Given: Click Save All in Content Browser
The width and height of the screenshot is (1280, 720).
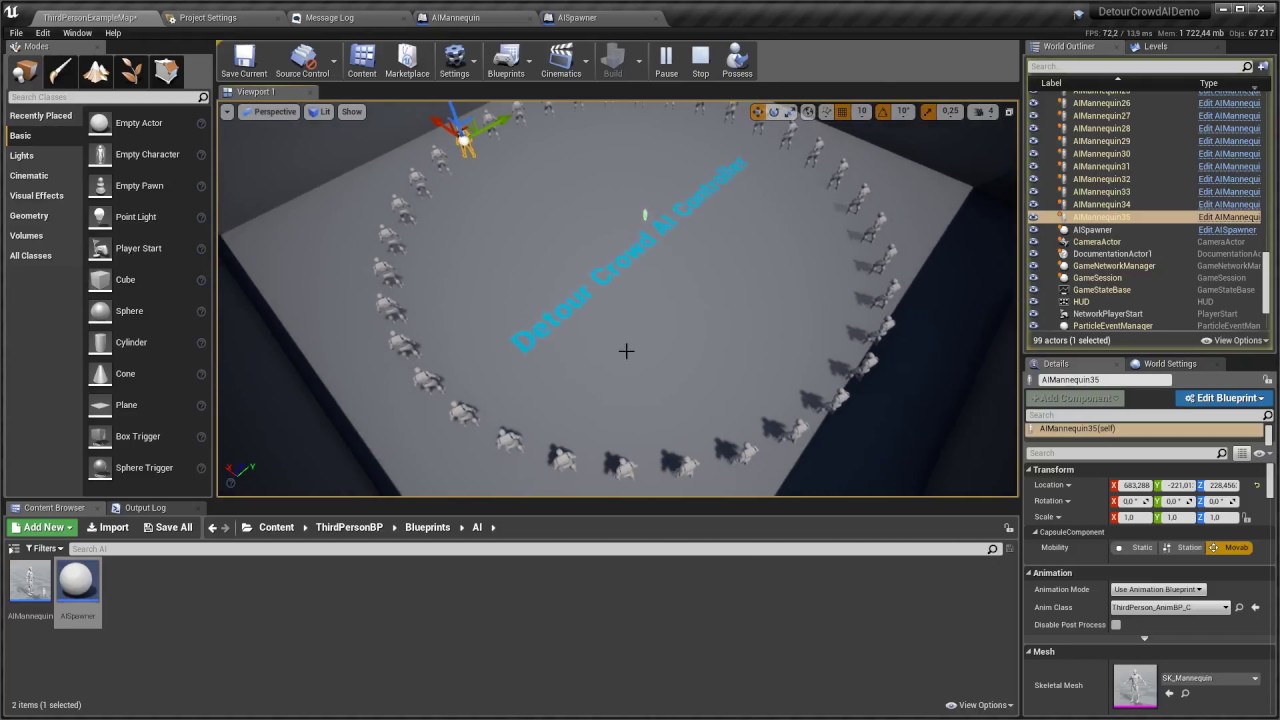Looking at the screenshot, I should (168, 527).
